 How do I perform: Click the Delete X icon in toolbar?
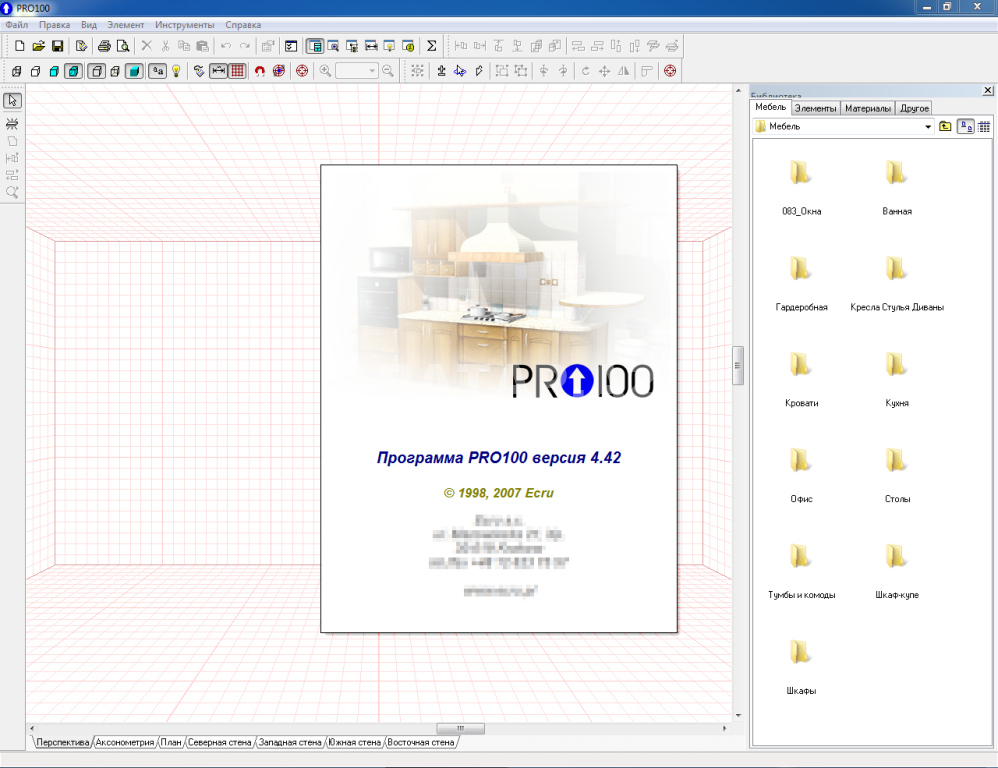146,46
